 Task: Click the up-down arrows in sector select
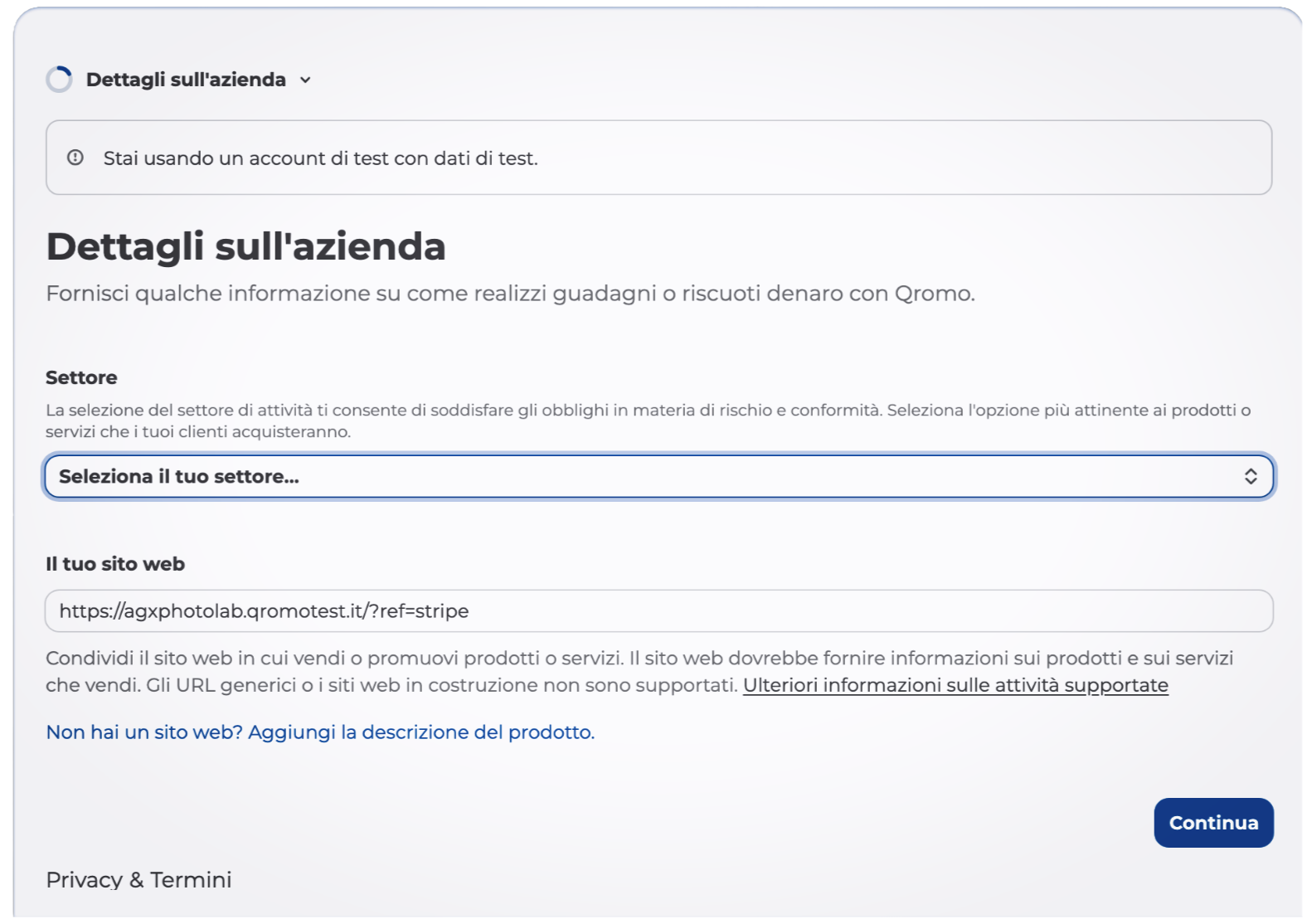1251,476
